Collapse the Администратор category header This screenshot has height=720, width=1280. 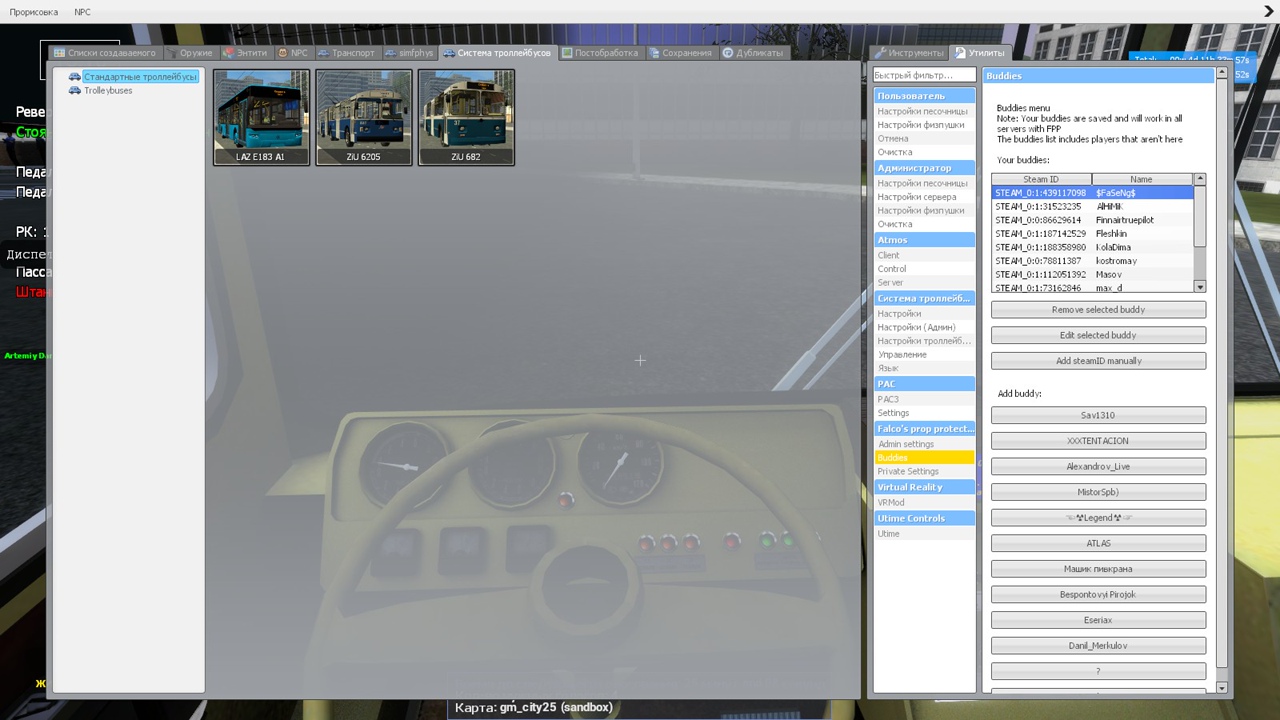pos(924,168)
